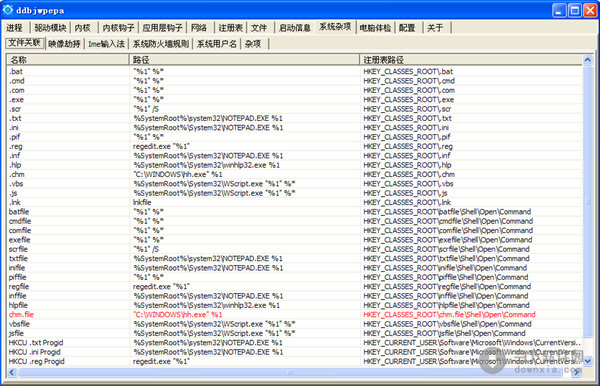Click the horizontal scrollbar left arrow
Image resolution: width=600 pixels, height=386 pixels.
pos(12,372)
